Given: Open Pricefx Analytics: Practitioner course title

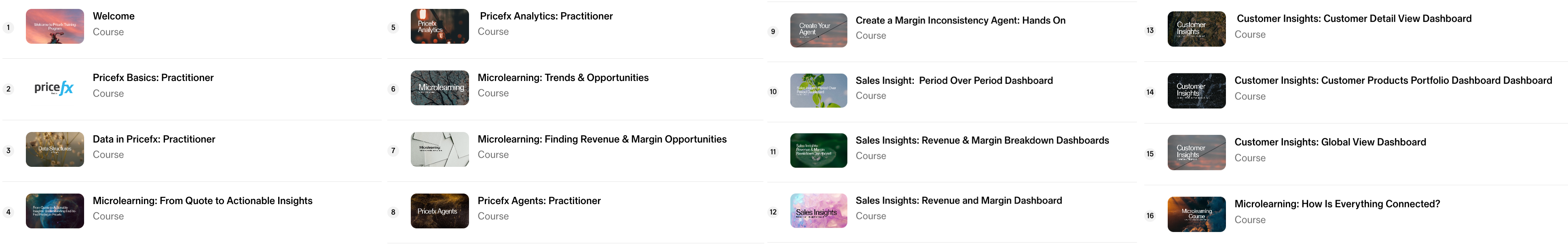Looking at the screenshot, I should (546, 17).
